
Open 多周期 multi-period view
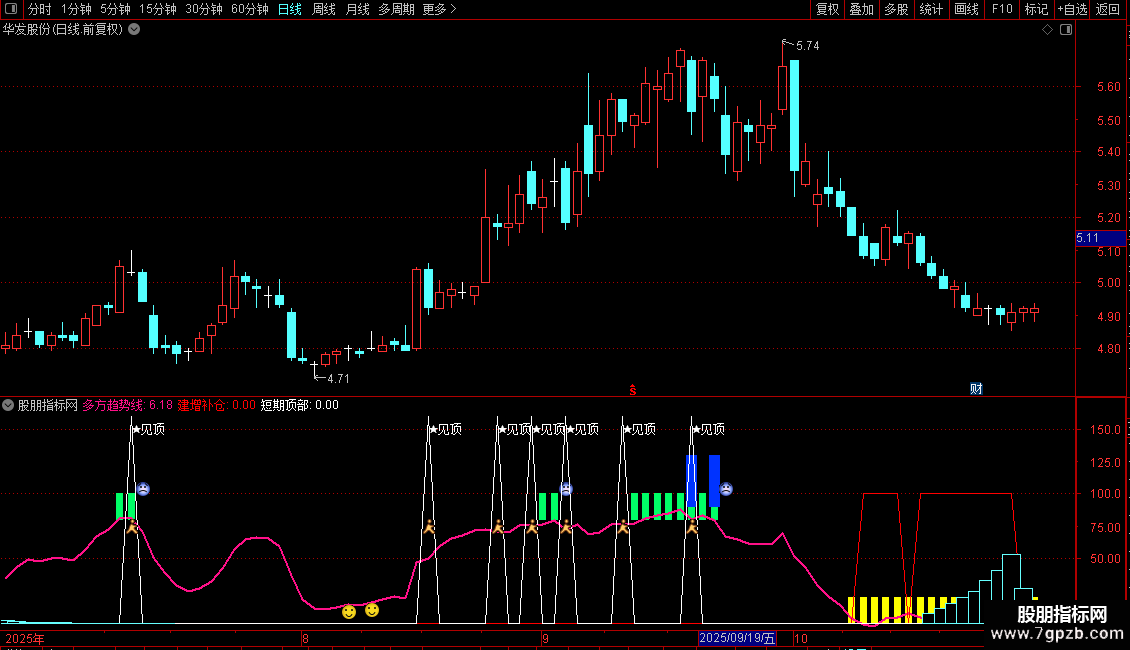[396, 9]
